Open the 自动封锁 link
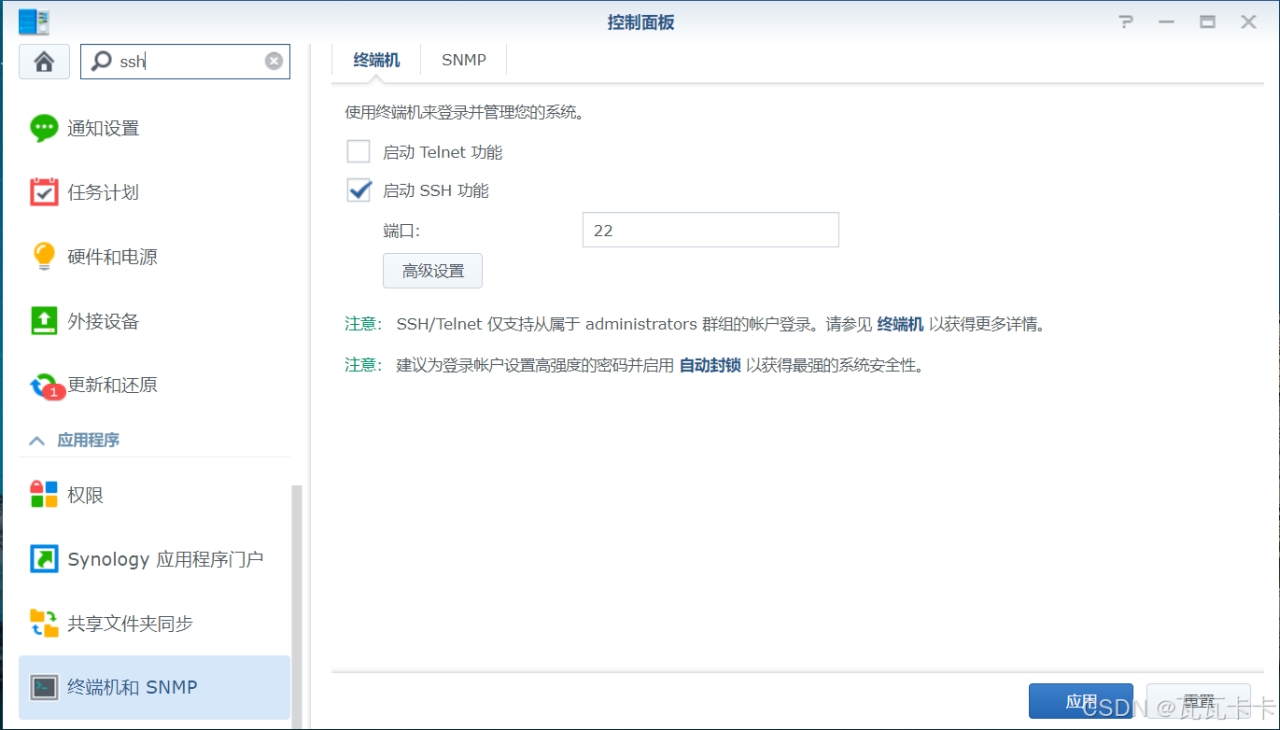Screen dimensions: 1280x730 pyautogui.click(x=709, y=365)
